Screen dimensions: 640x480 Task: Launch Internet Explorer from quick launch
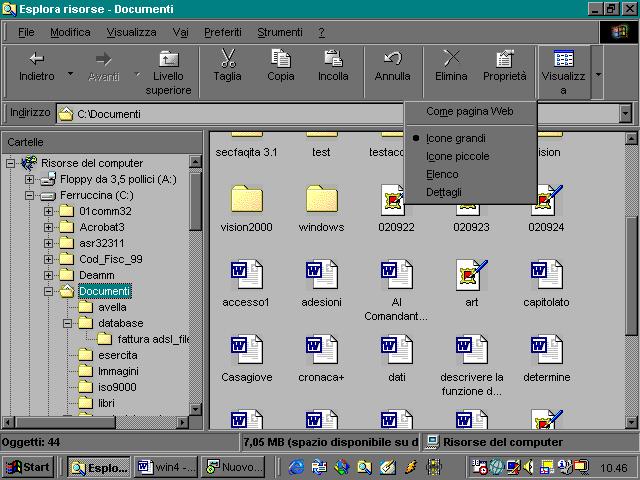coord(296,467)
